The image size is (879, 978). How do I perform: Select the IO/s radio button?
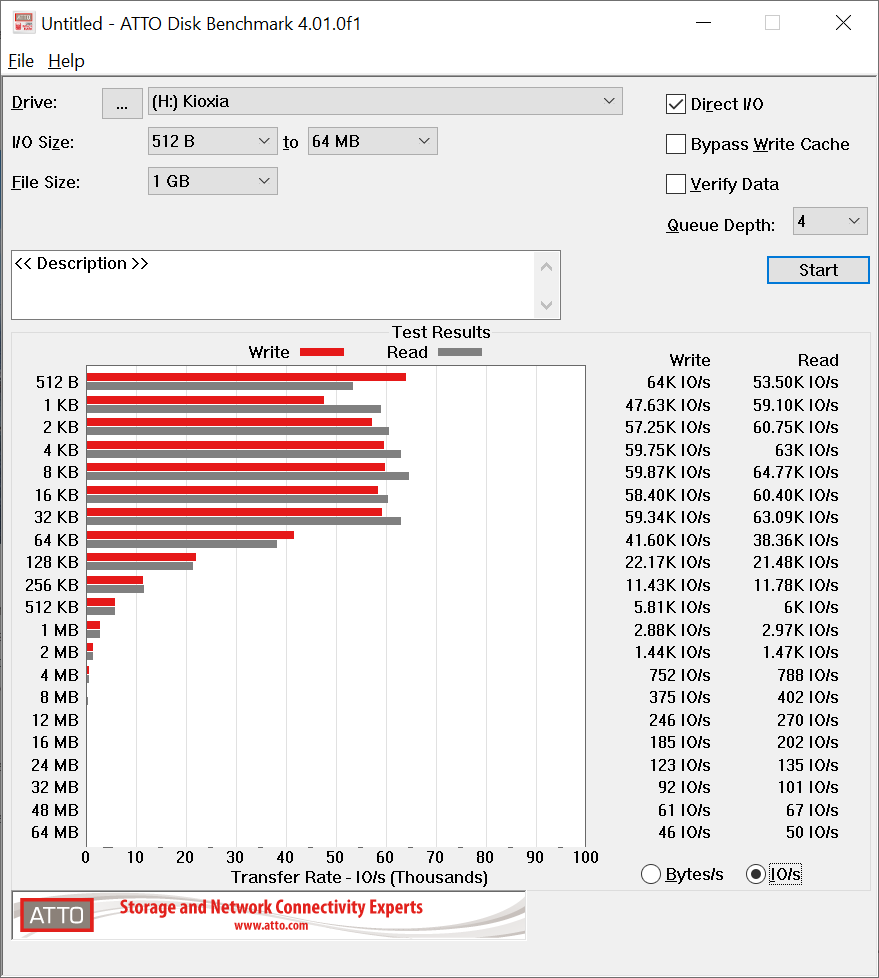755,874
